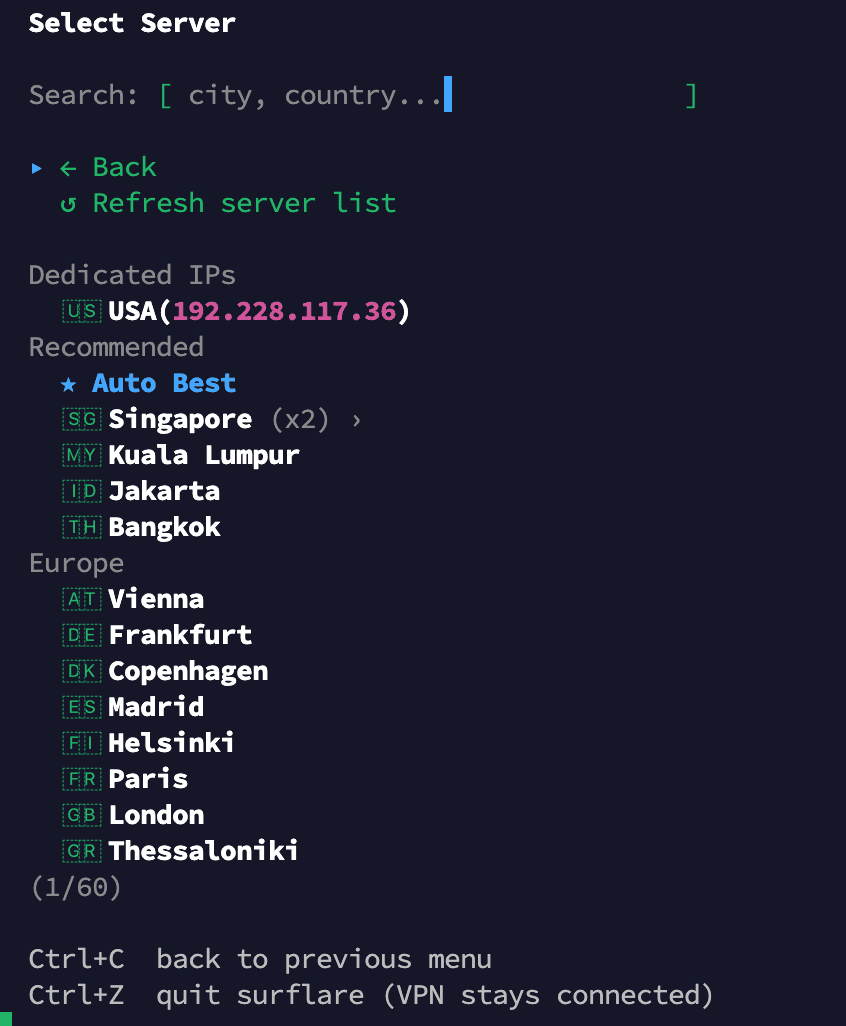Viewport: 846px width, 1026px height.
Task: Choose Copenhagen from the Europe list
Action: coord(188,672)
